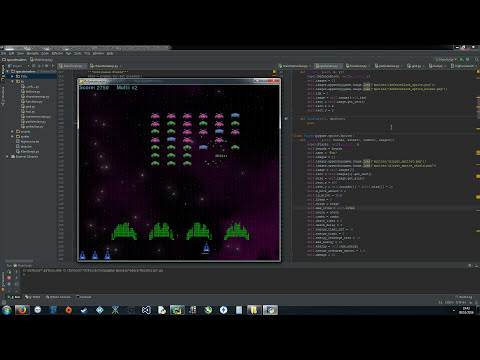Image resolution: width=480 pixels, height=360 pixels.
Task: Switch to MainScript.py editor tab on left
Action: coord(71,66)
